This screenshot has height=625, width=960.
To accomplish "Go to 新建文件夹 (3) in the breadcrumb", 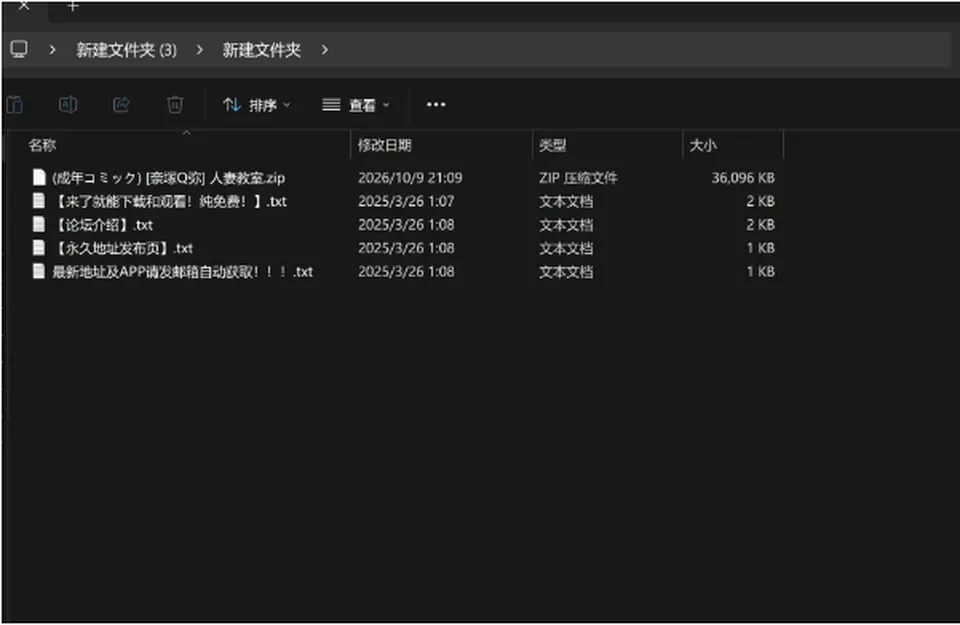I will pos(127,50).
